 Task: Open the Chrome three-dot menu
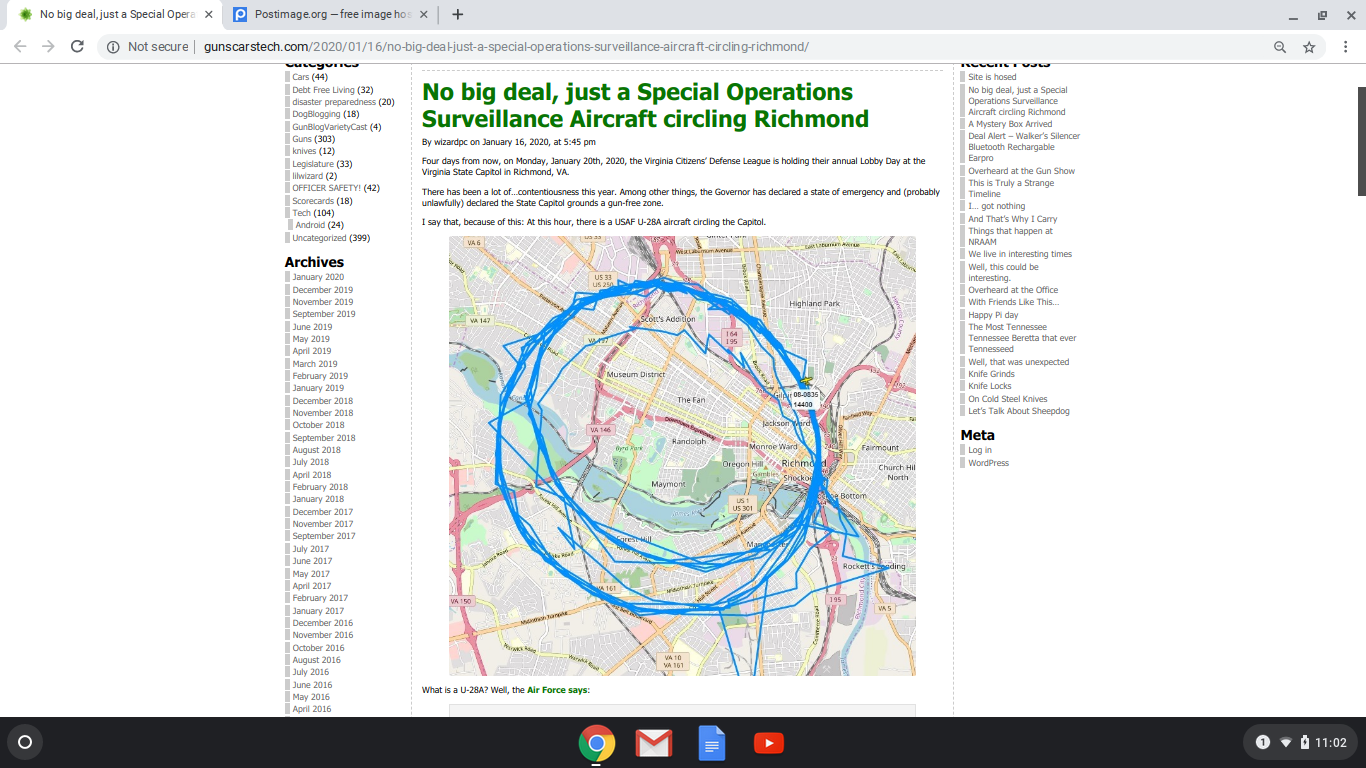point(1345,47)
